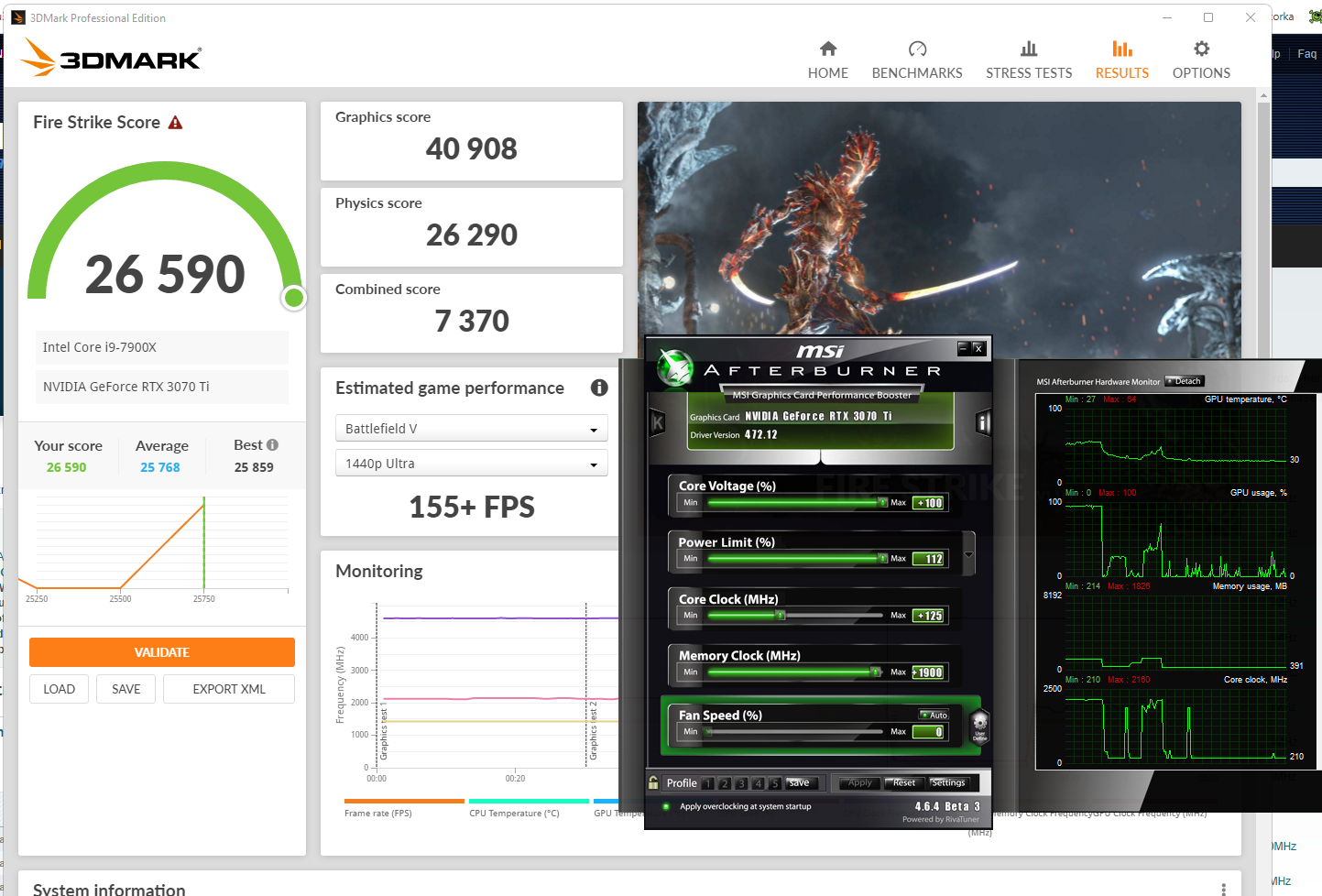
Task: Select Afterburner profile slot 2
Action: pyautogui.click(x=725, y=783)
